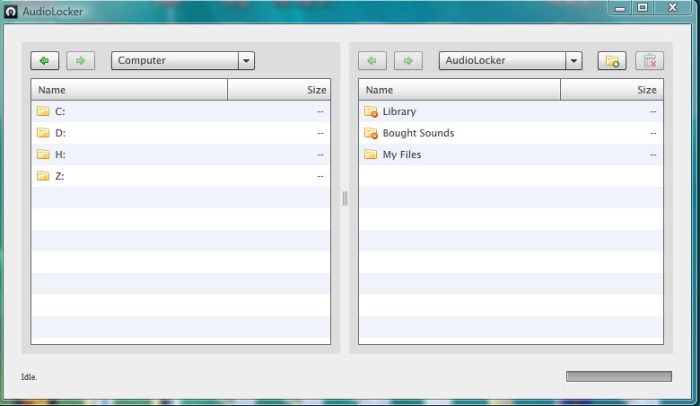Close the AudioLocker window

673,8
